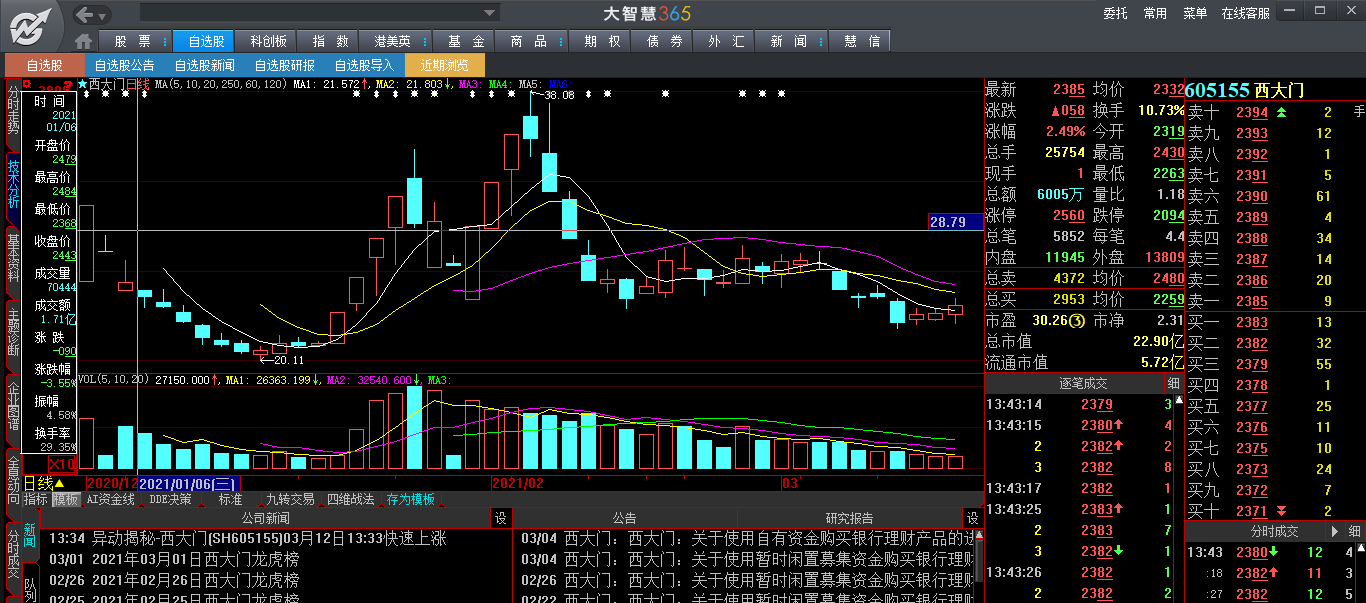Toggle the 指标 view in bottom bar
This screenshot has height=603, width=1366.
pos(36,499)
